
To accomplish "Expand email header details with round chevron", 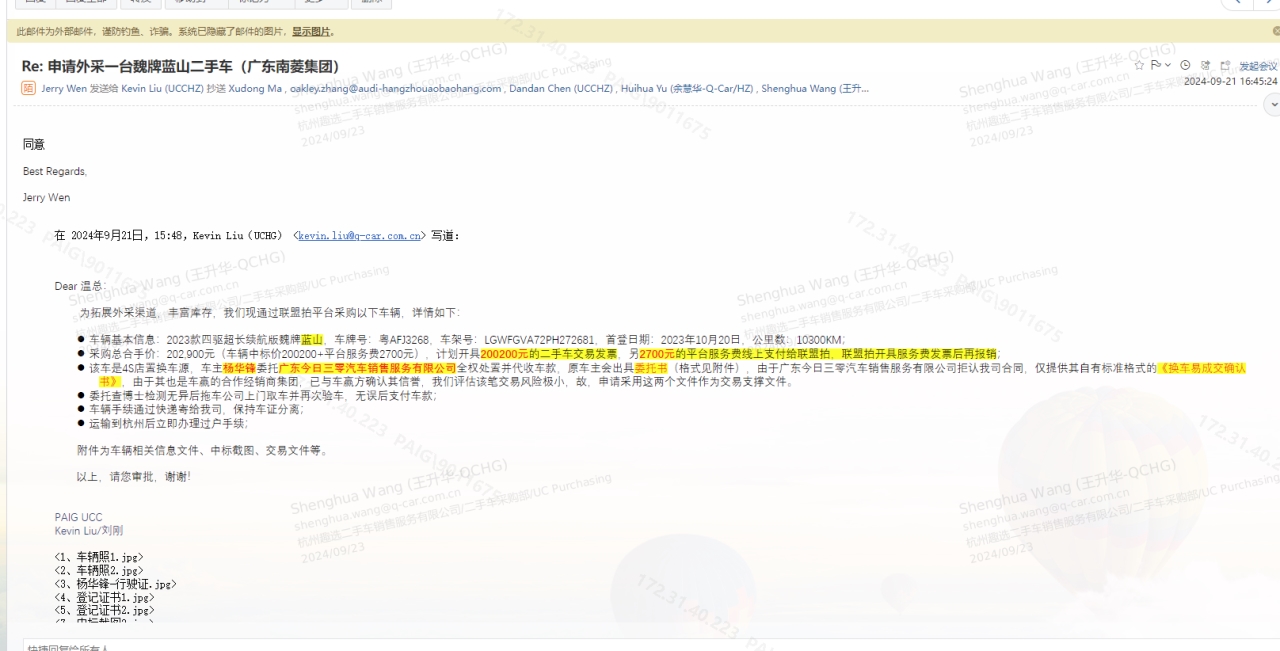I will (1272, 104).
